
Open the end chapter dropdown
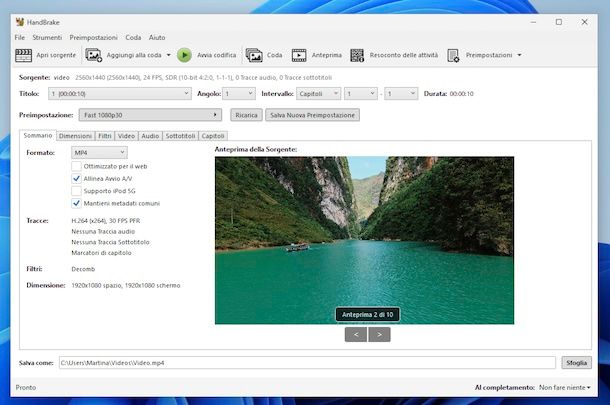click(401, 94)
